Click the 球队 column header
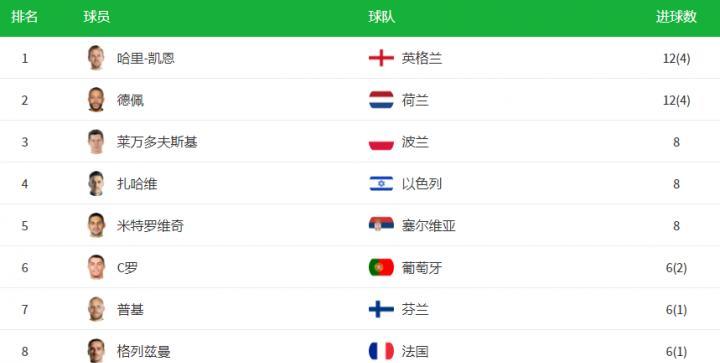 (382, 17)
